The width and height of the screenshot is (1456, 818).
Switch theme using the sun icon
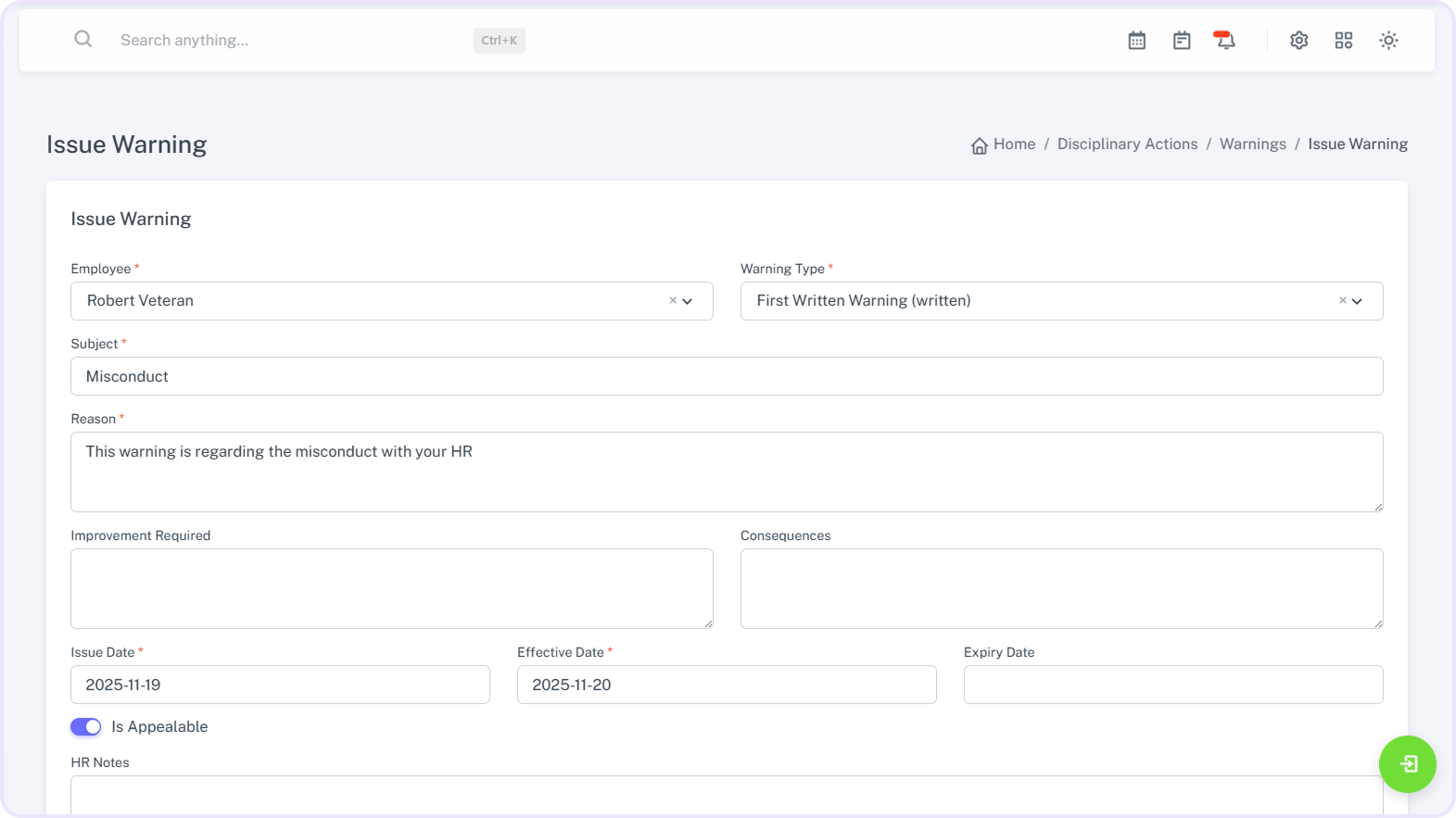(x=1387, y=41)
